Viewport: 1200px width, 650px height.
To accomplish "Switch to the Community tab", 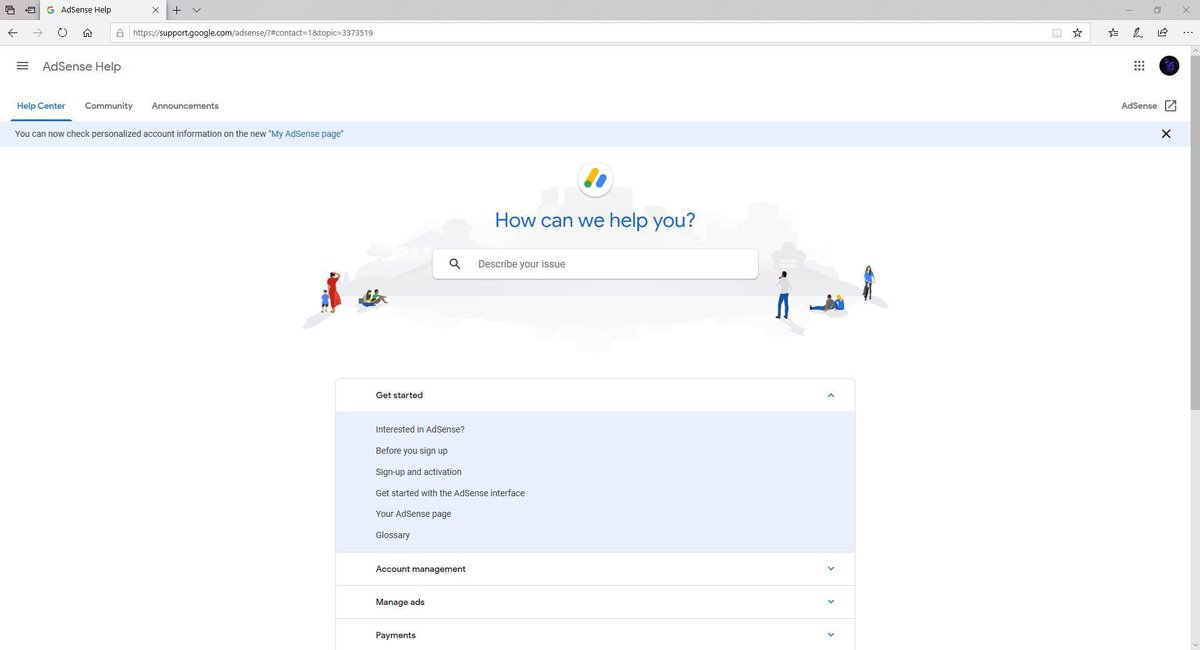I will pos(109,106).
